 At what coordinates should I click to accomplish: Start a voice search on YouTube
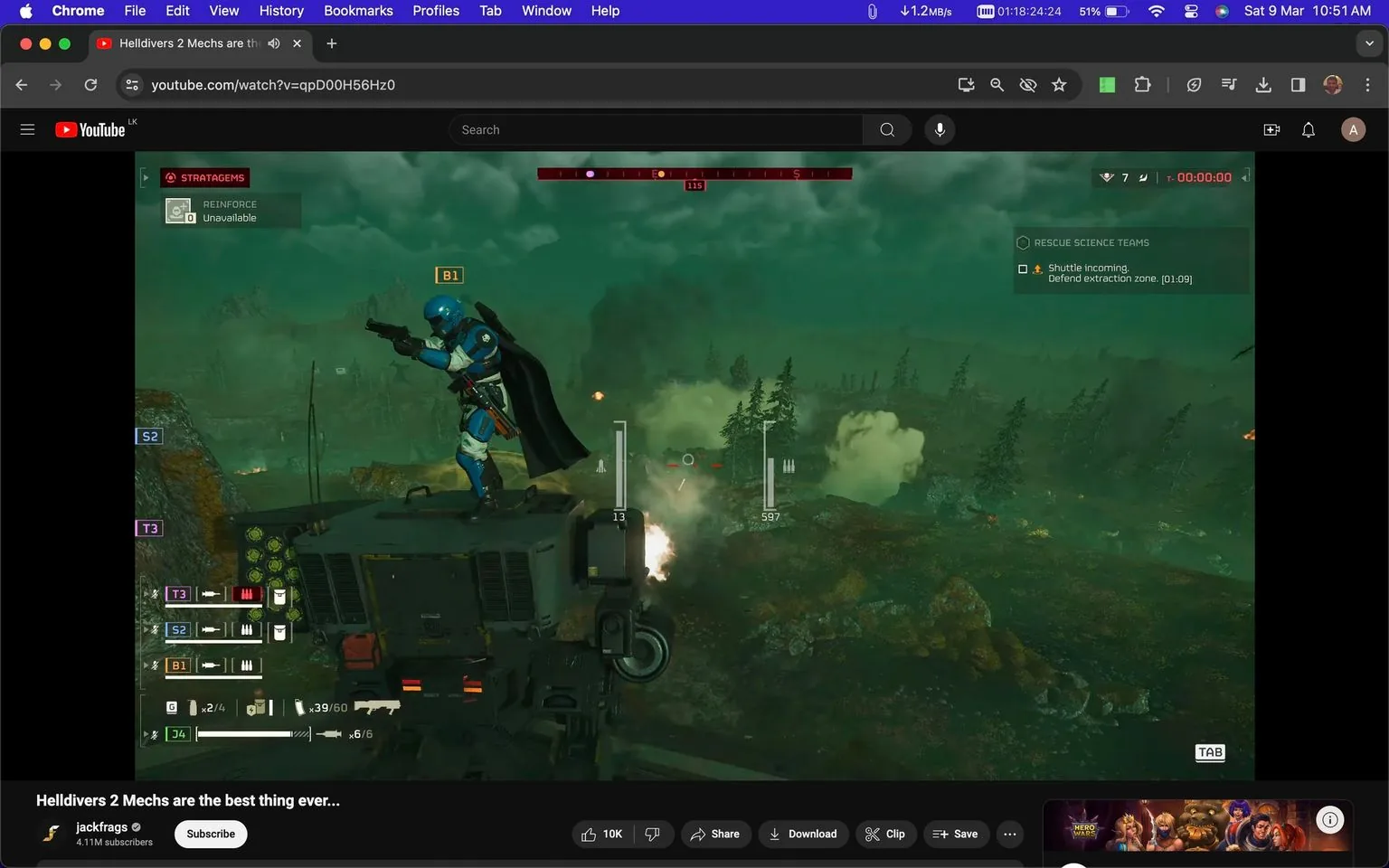click(940, 129)
